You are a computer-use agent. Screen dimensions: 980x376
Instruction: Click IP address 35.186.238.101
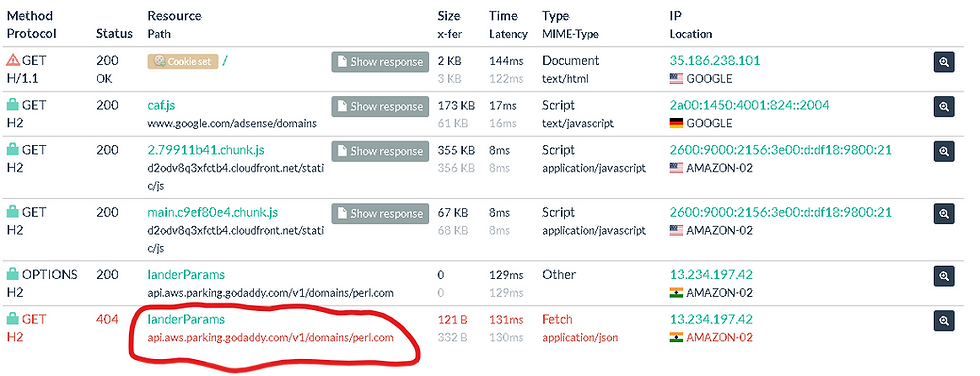(x=715, y=61)
